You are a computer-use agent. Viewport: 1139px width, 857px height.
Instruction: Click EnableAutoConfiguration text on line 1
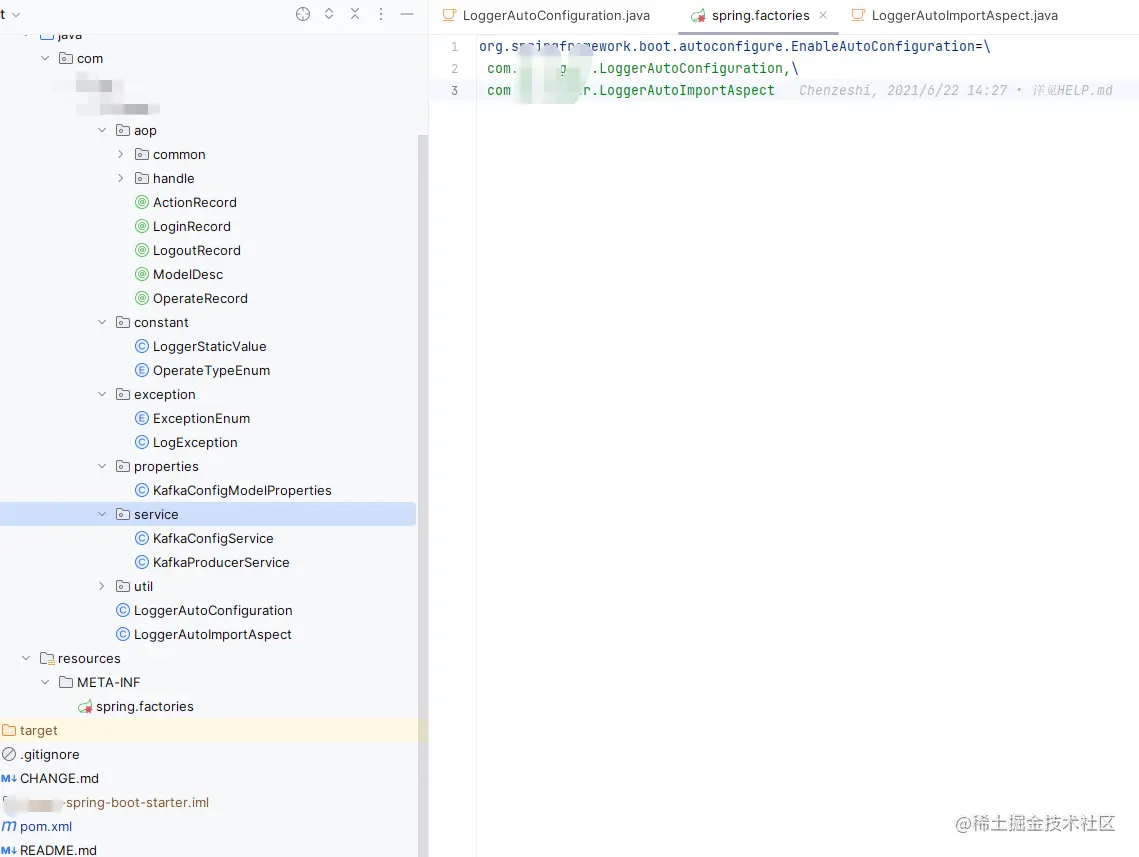tap(883, 46)
